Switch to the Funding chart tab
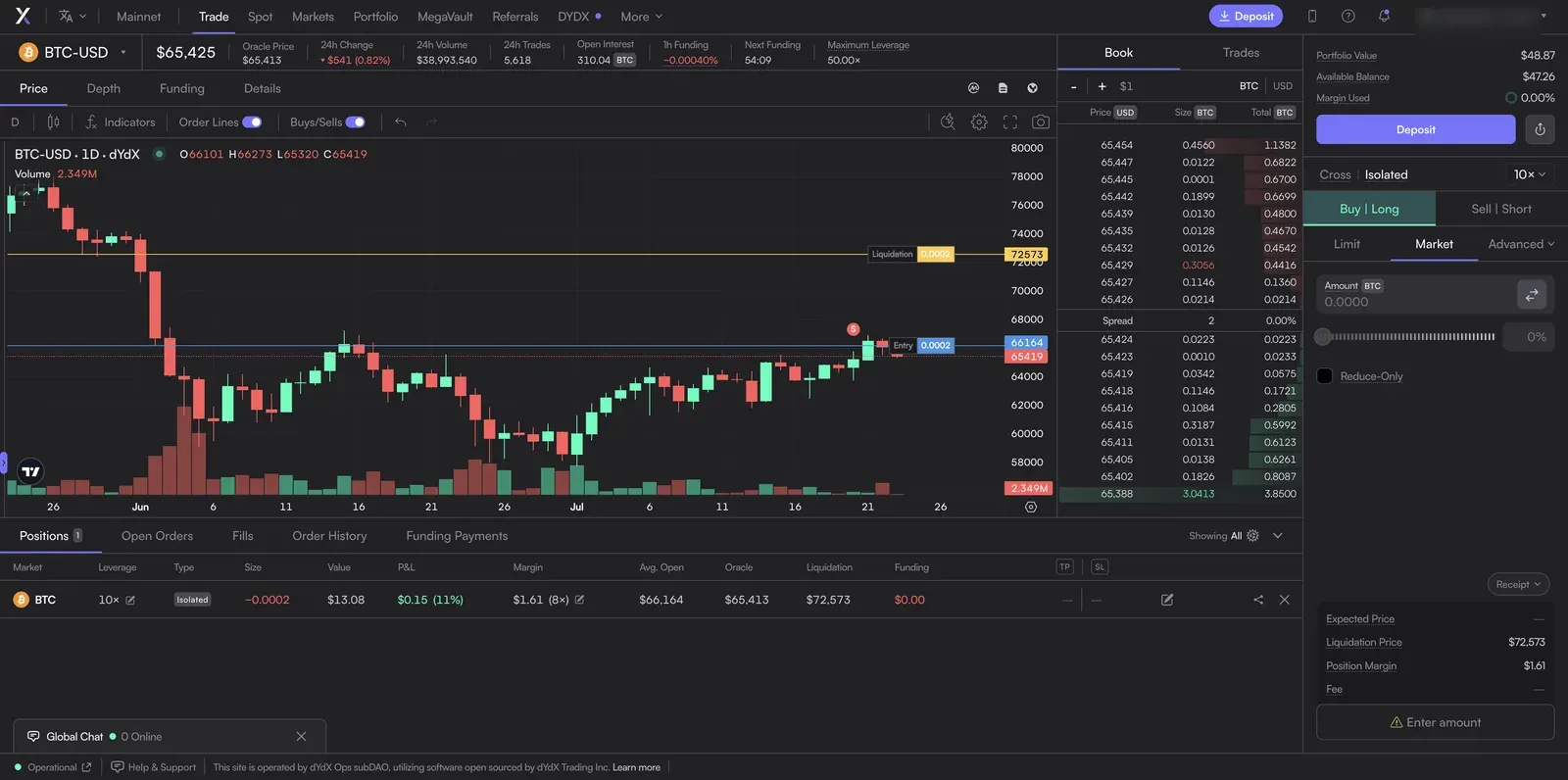1568x780 pixels. point(182,88)
